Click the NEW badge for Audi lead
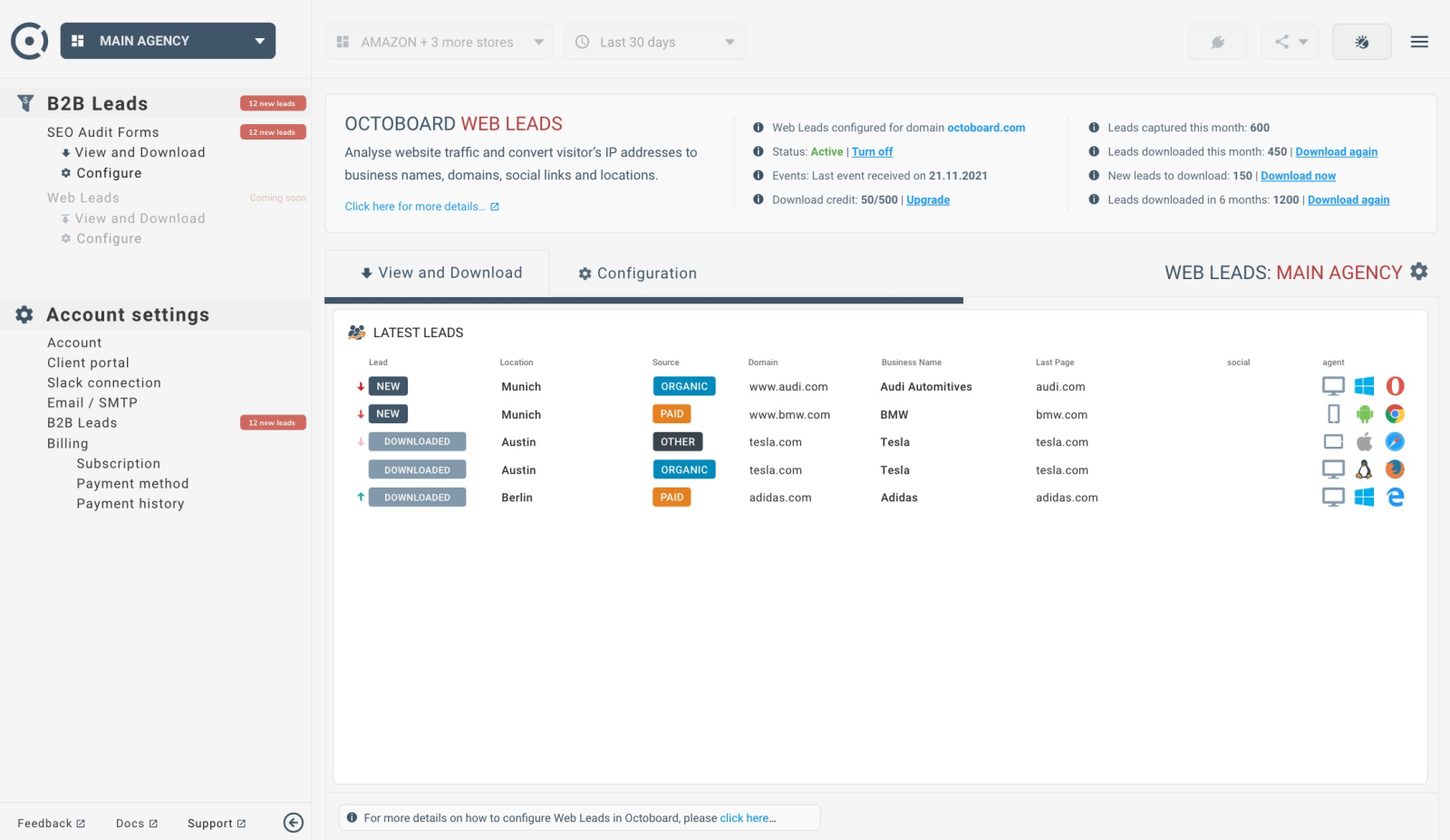Viewport: 1450px width, 840px height. tap(388, 386)
